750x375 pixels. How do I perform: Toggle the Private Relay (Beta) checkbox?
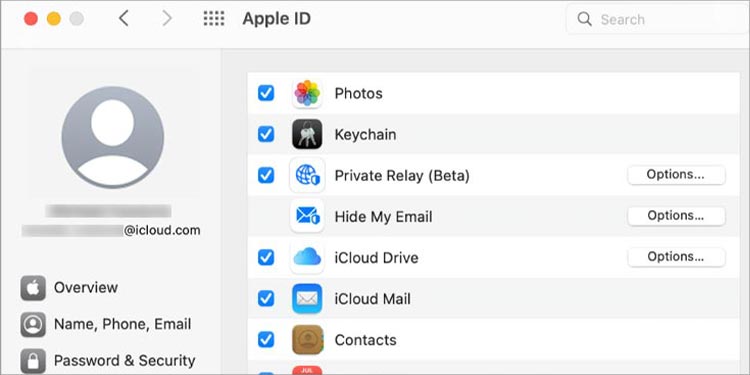tap(266, 176)
